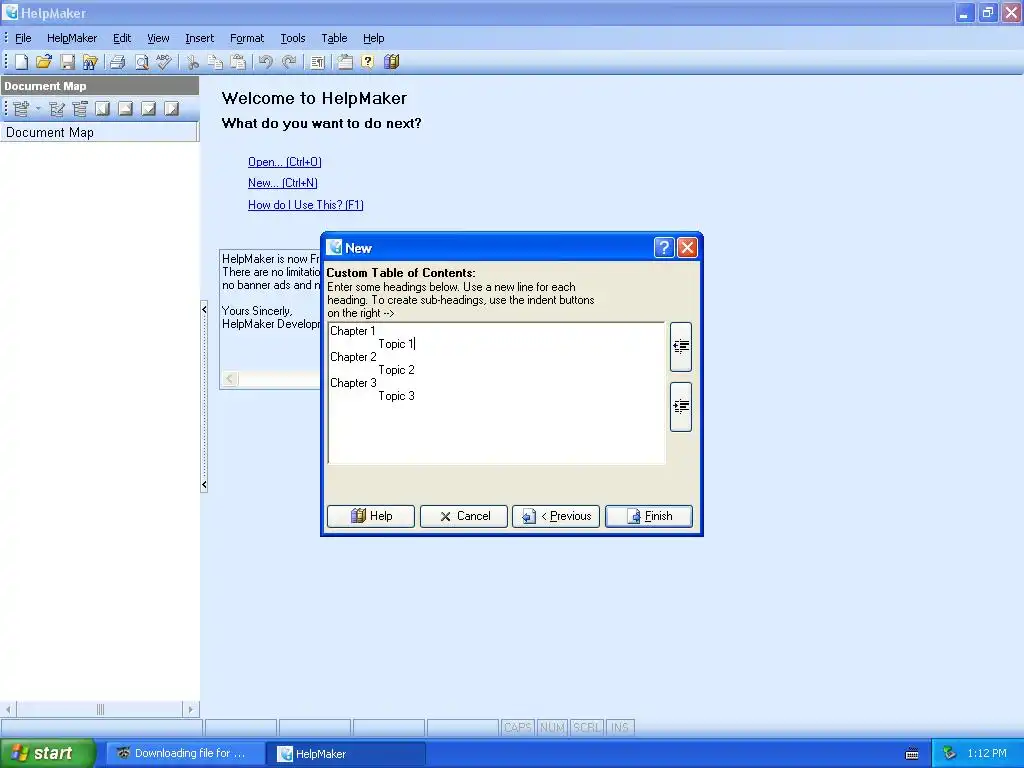Click the indent button in New dialog
This screenshot has width=1024, height=768.
tap(680, 407)
